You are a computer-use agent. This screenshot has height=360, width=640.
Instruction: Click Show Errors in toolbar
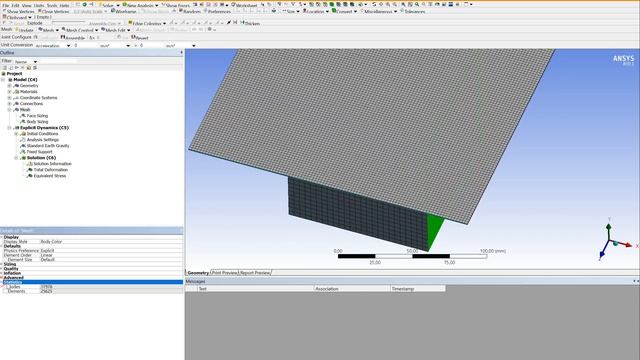176,5
